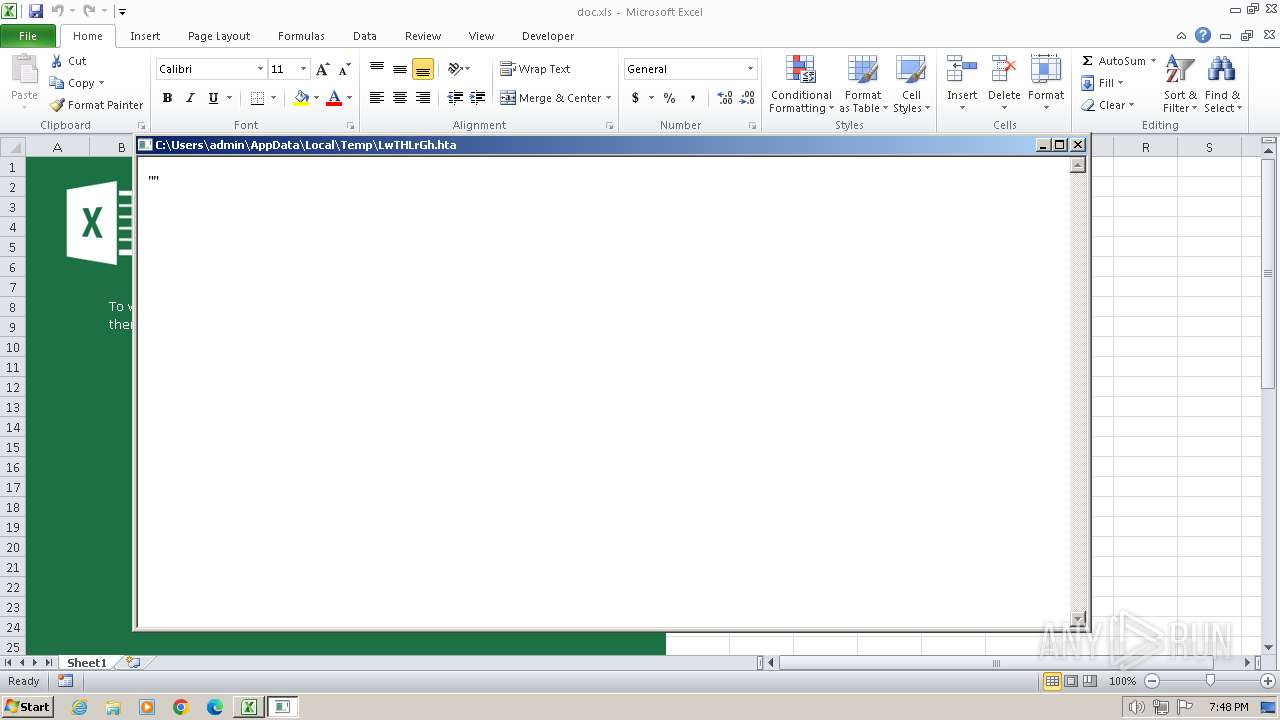1280x720 pixels.
Task: Switch to the Data tab
Action: coord(365,36)
